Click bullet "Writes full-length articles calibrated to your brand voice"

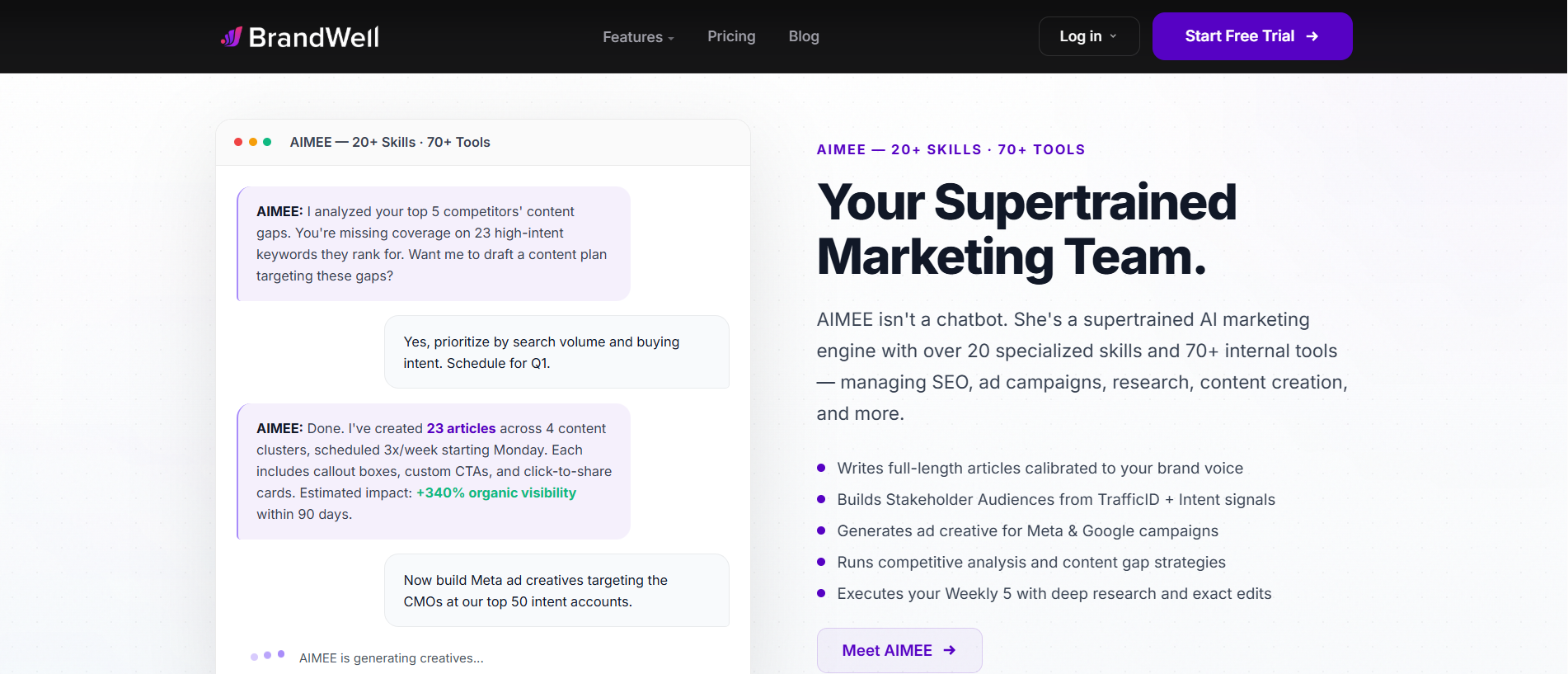click(x=1040, y=468)
